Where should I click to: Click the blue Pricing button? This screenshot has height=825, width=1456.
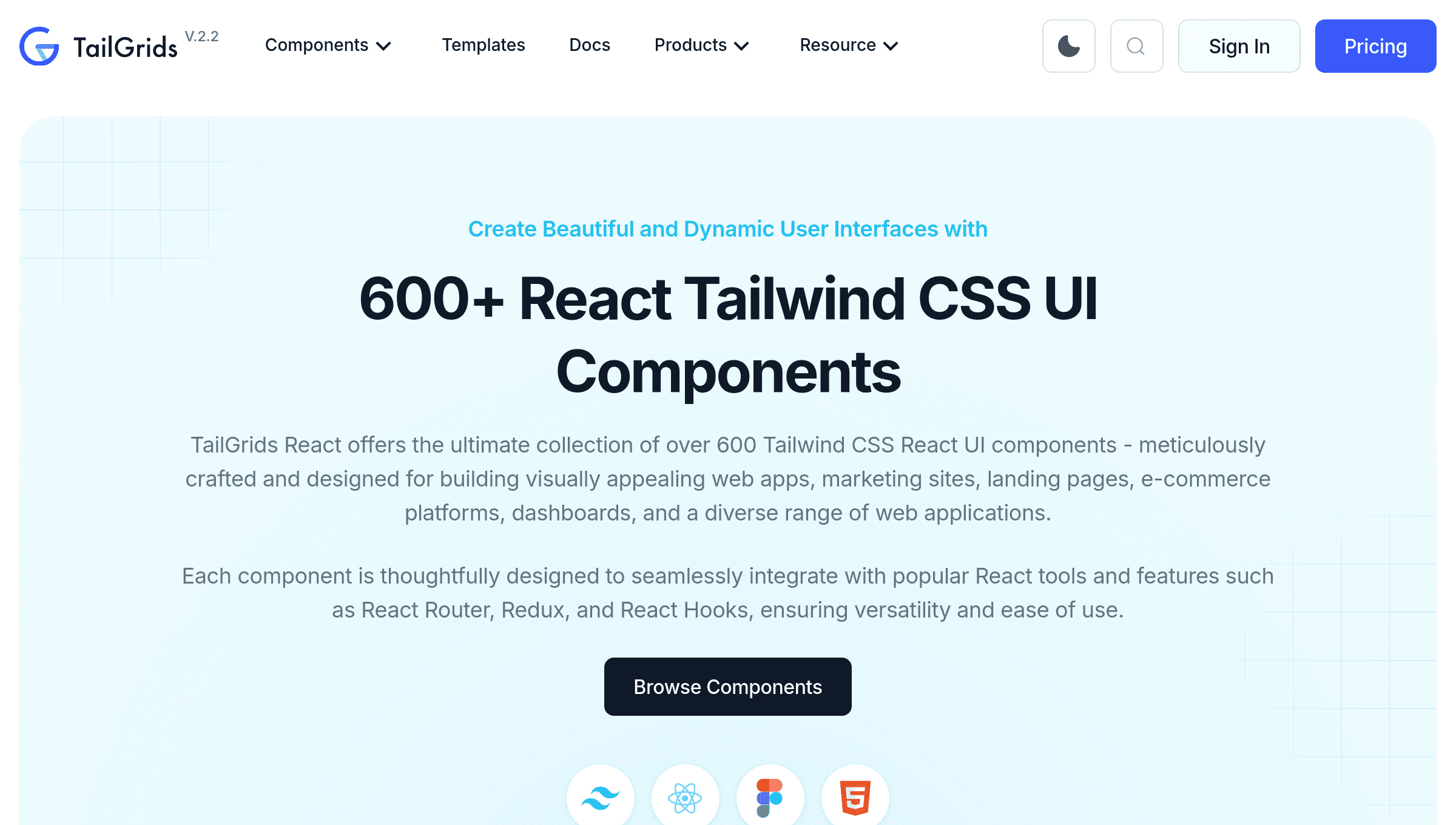(1376, 46)
